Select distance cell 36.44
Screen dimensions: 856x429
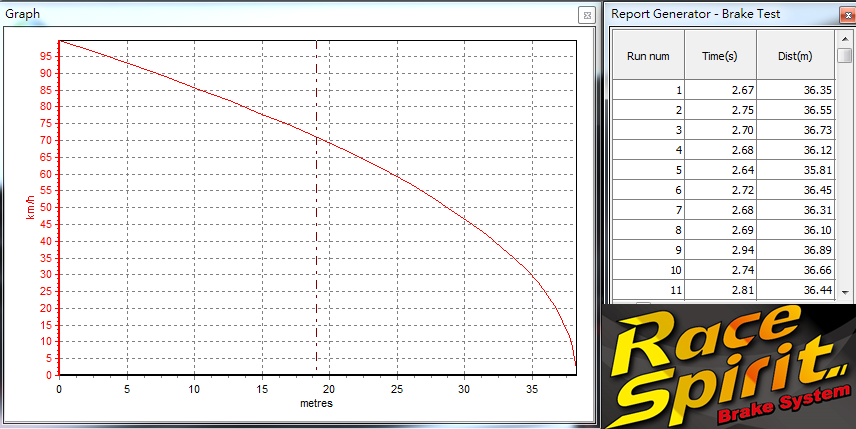[795, 290]
